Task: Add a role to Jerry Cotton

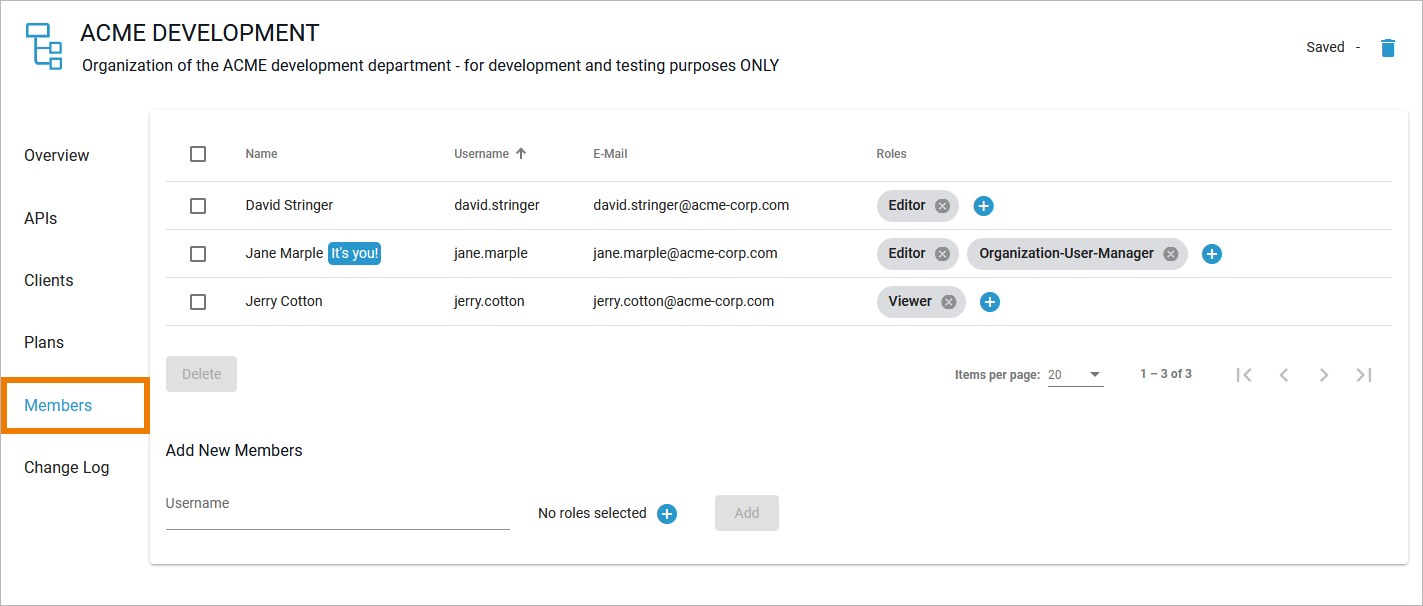Action: [989, 302]
